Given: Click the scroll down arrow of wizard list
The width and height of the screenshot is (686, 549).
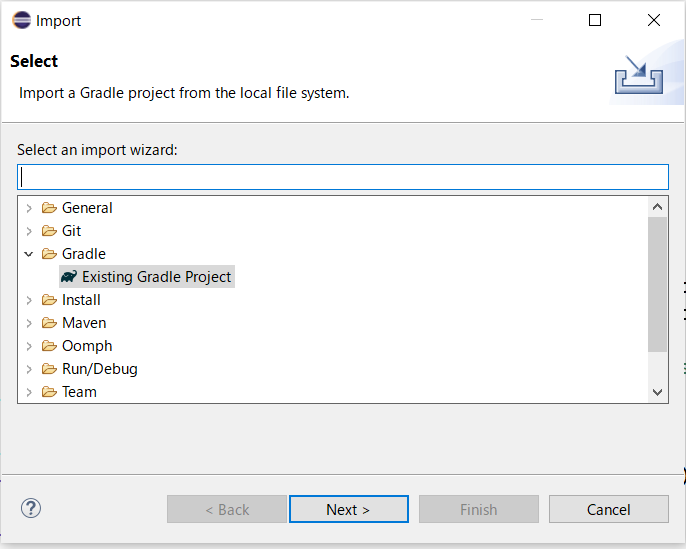Looking at the screenshot, I should (657, 392).
